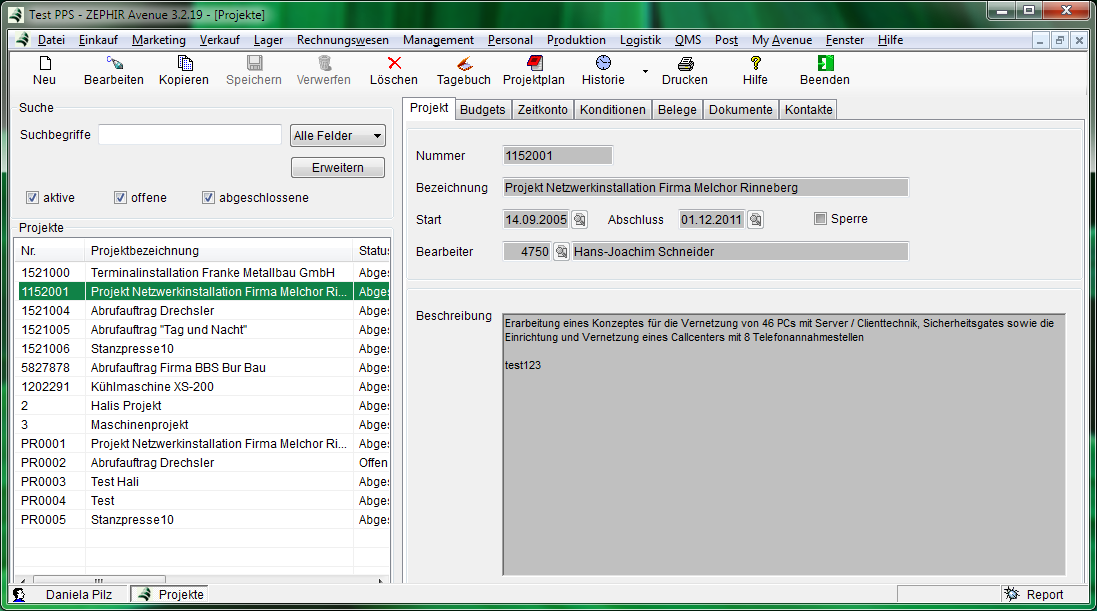Open the Bearbeiter lookup selector
This screenshot has height=611, width=1097.
561,252
